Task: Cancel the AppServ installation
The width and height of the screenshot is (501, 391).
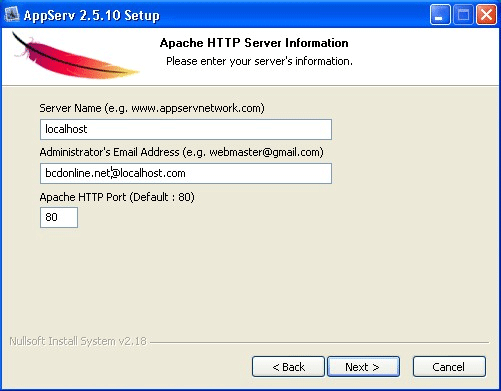Action: (x=449, y=367)
